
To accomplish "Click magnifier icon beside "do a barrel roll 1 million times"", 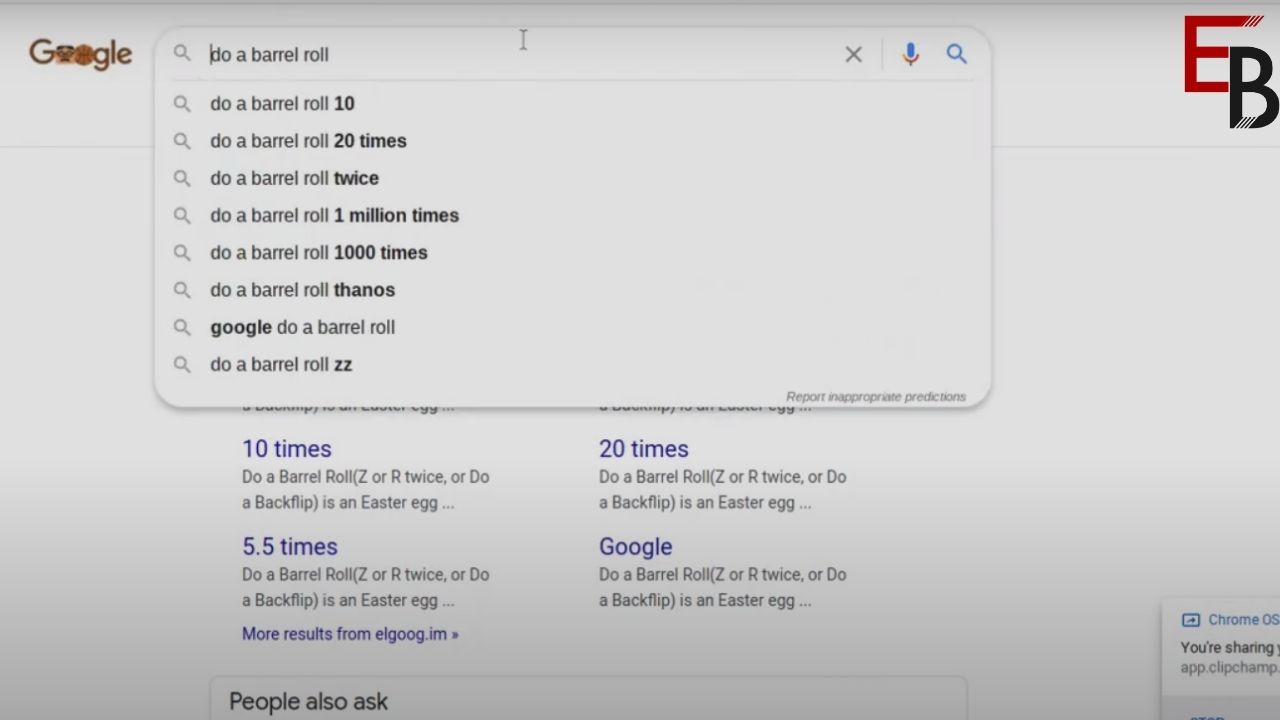I will [182, 215].
